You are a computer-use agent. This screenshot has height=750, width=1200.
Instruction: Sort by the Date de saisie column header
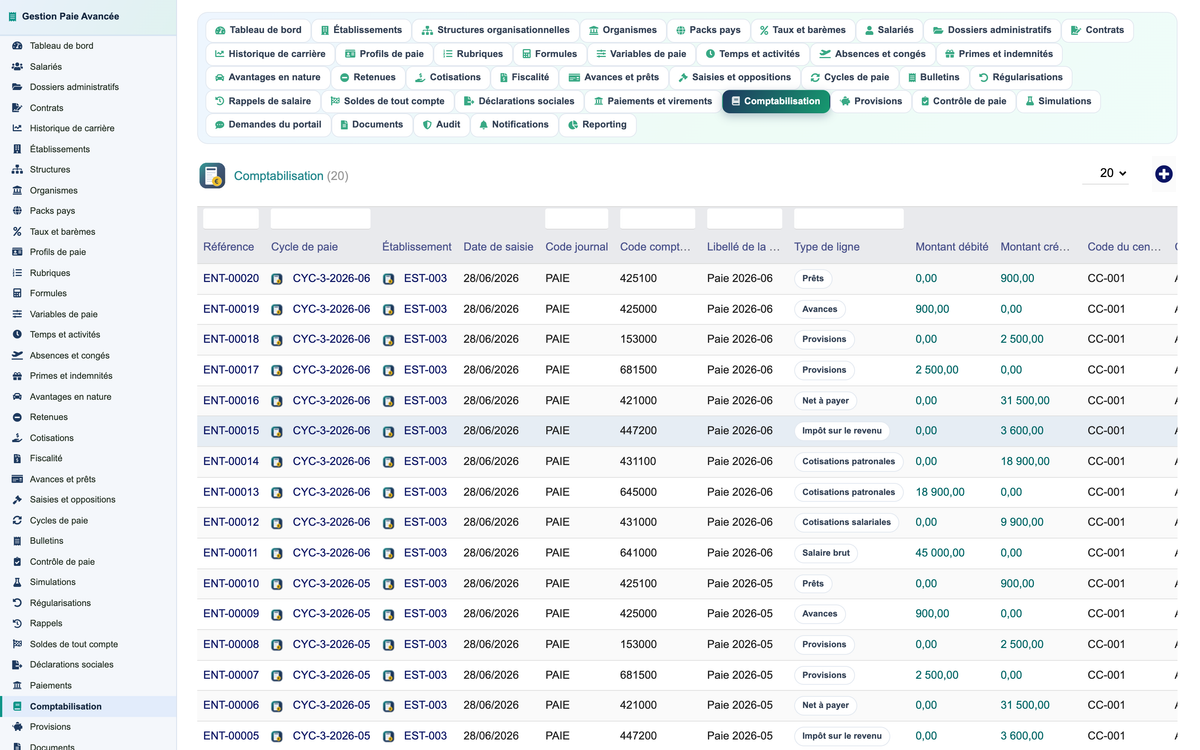498,247
